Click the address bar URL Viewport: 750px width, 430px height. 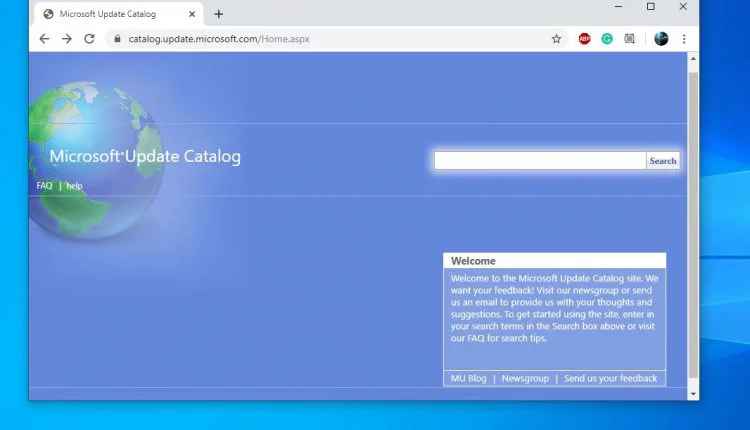coord(219,39)
